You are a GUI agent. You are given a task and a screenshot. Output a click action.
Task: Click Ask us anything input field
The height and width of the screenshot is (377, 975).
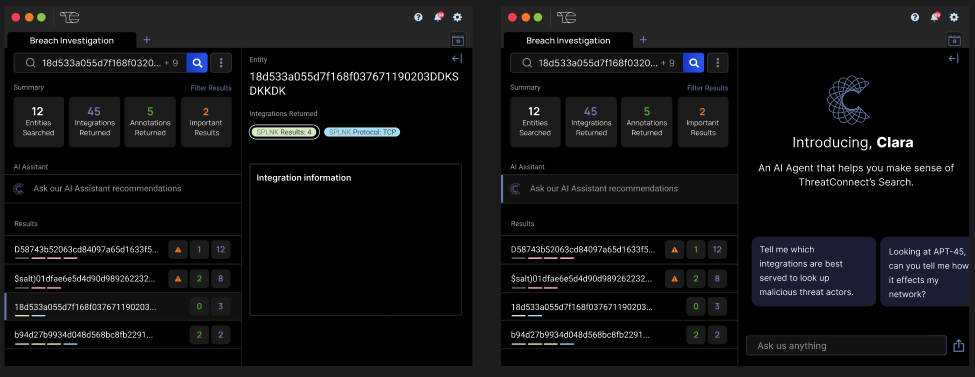pyautogui.click(x=846, y=345)
